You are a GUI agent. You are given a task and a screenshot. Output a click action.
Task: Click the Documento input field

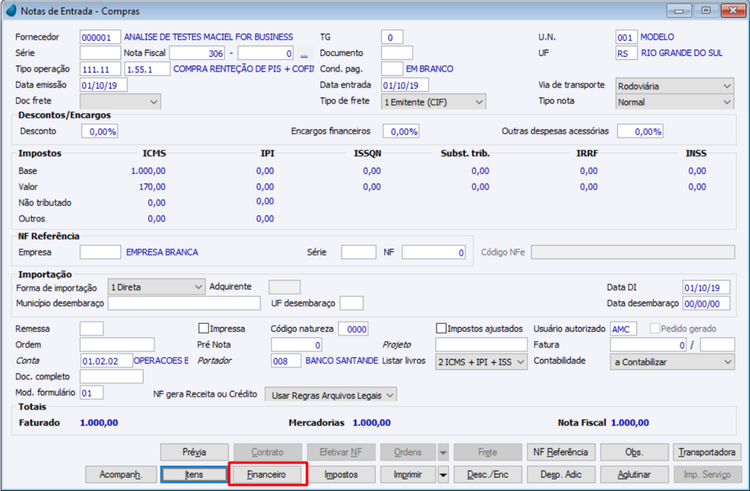[397, 53]
